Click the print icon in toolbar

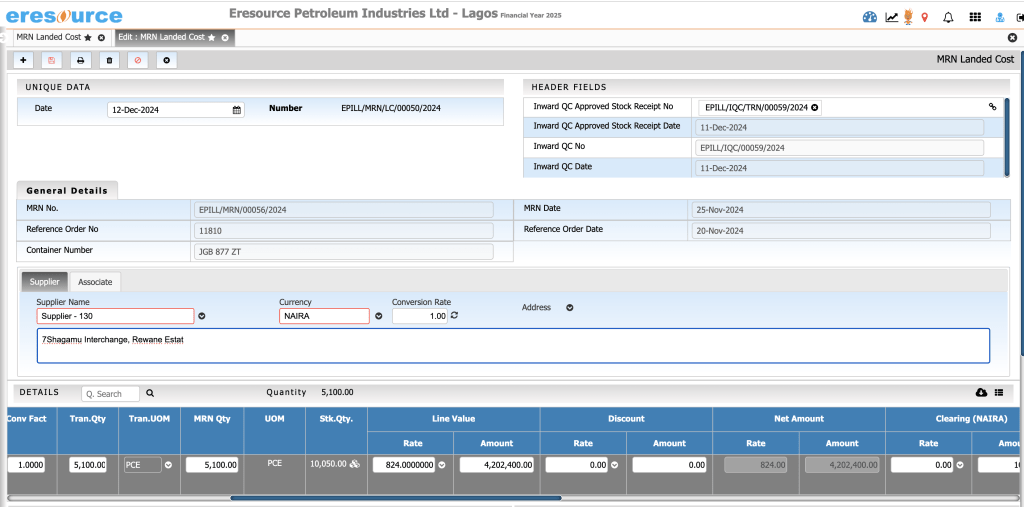(x=81, y=61)
